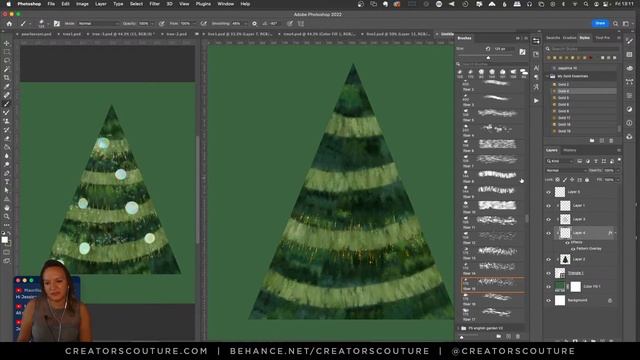
Task: Toggle pressure for opacity icon
Action: click(x=162, y=24)
